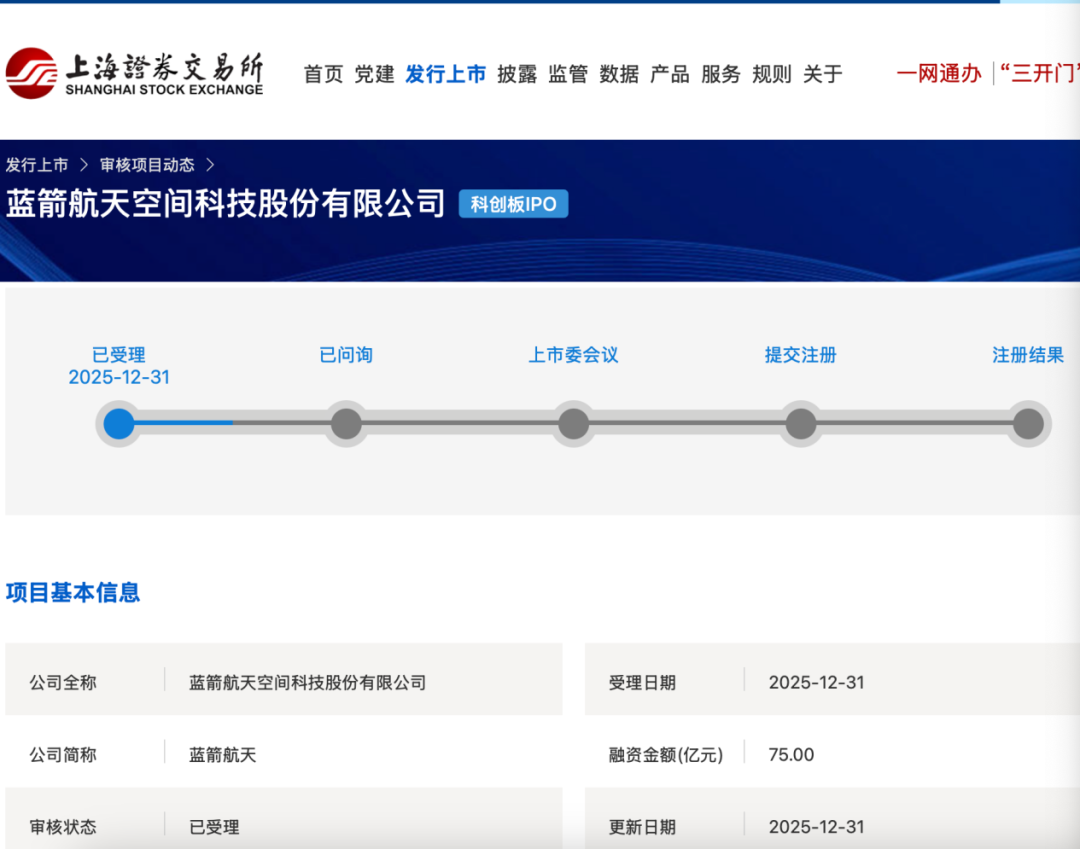Click the 一网通办 link
Screen dimensions: 1080x849
(938, 73)
